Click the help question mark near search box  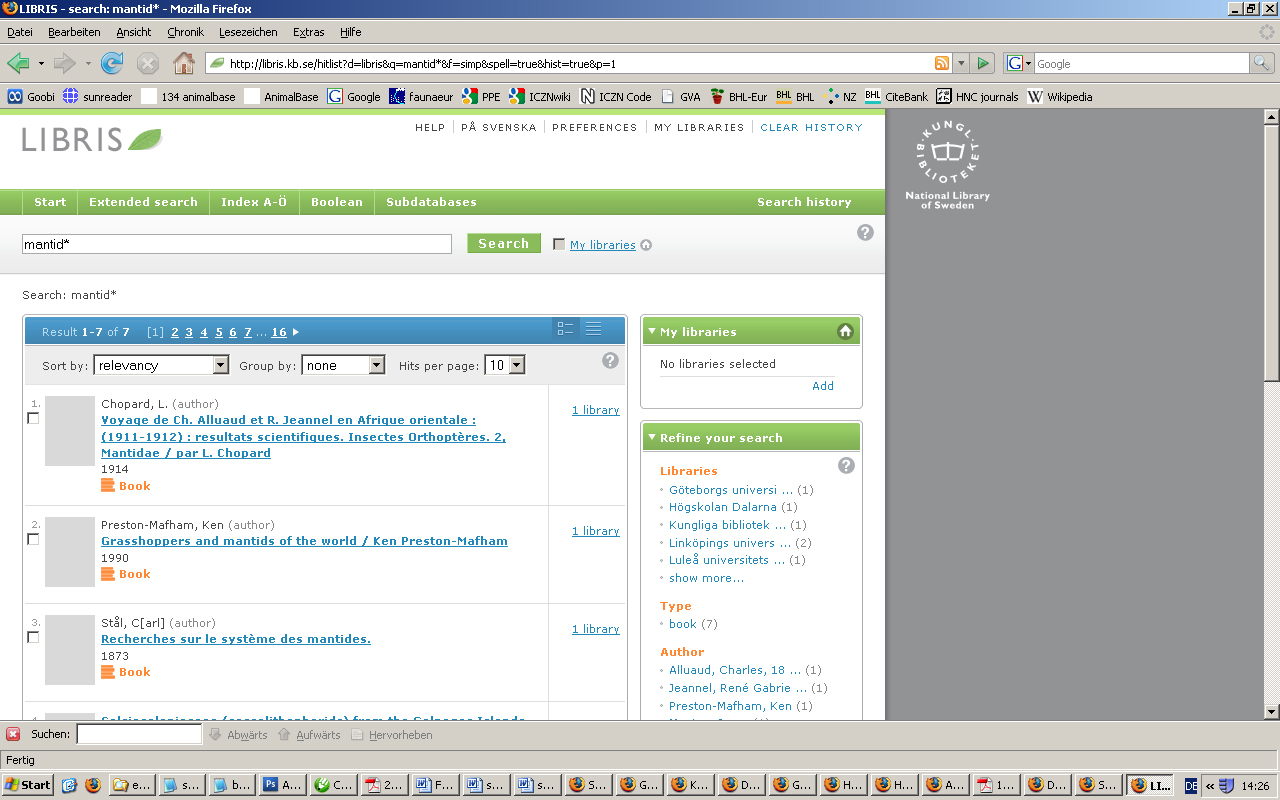pyautogui.click(x=865, y=232)
